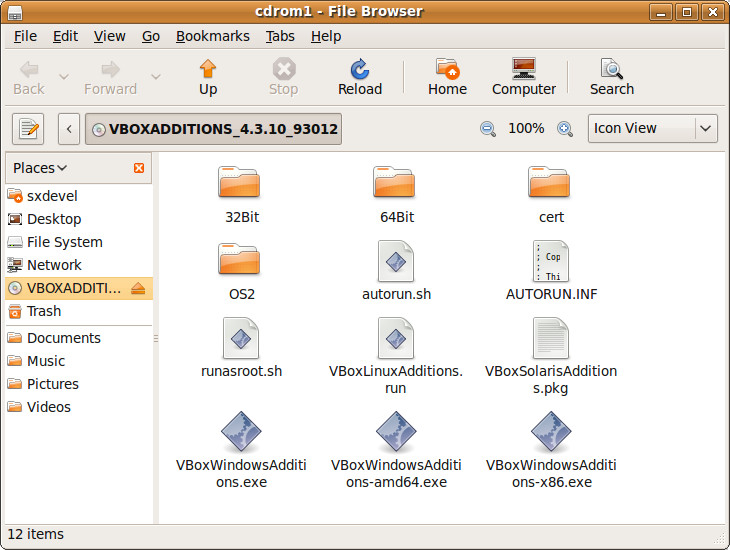Screen dimensions: 730x550
Task: Open the Help menu
Action: [x=326, y=36]
